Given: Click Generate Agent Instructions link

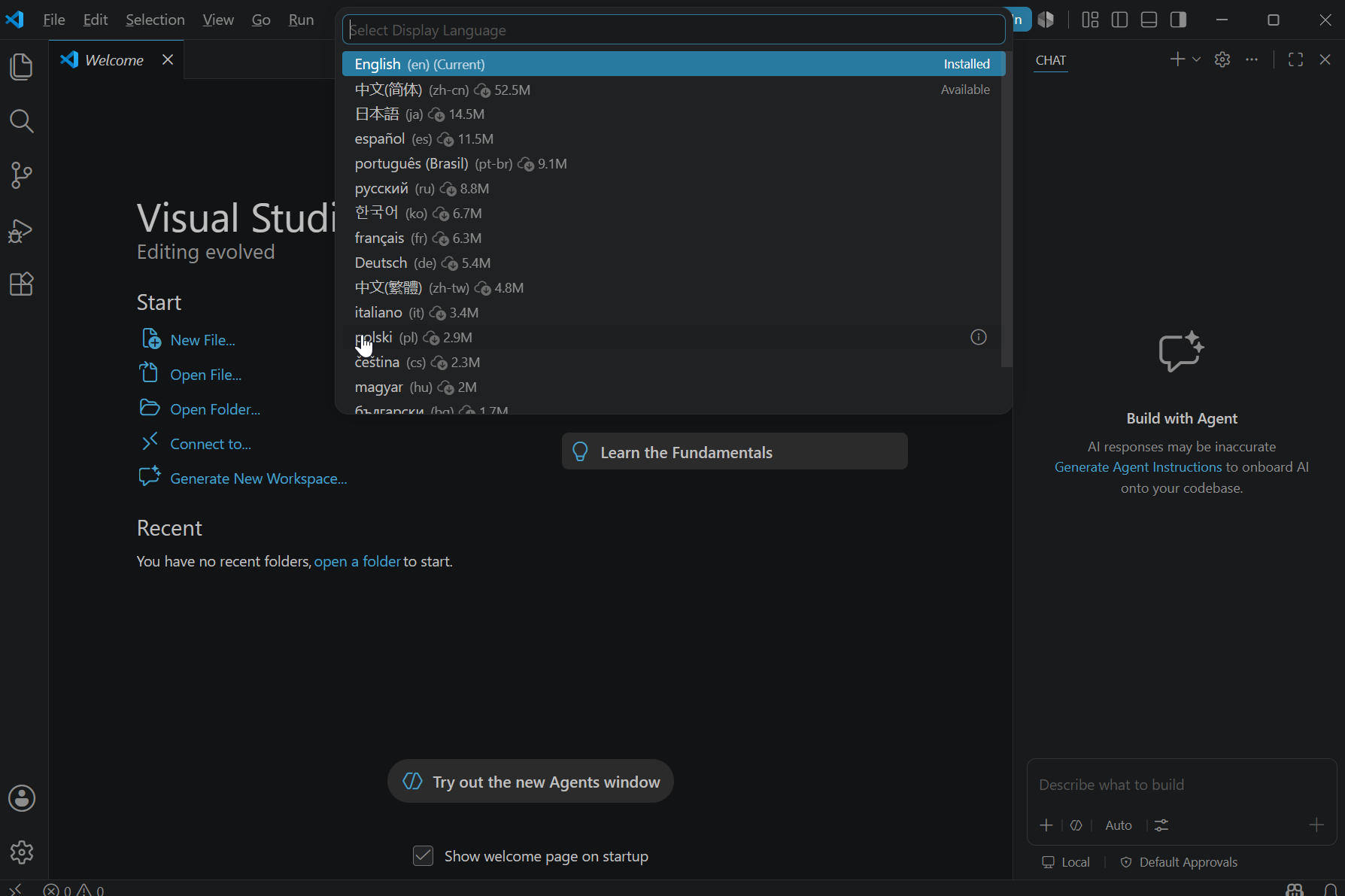Looking at the screenshot, I should point(1138,467).
